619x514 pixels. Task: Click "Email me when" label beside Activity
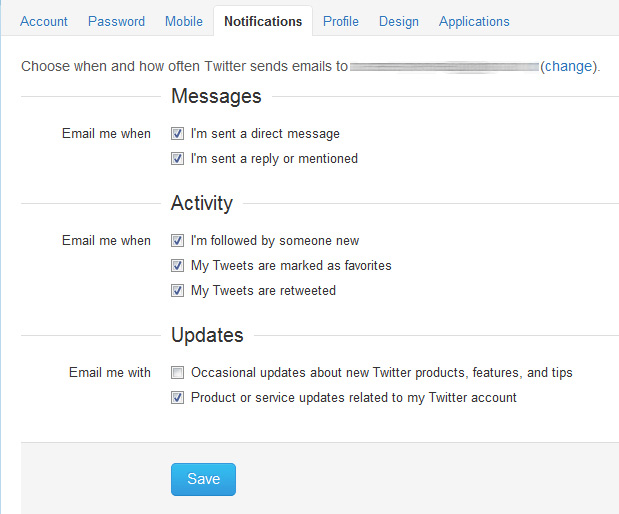coord(106,240)
